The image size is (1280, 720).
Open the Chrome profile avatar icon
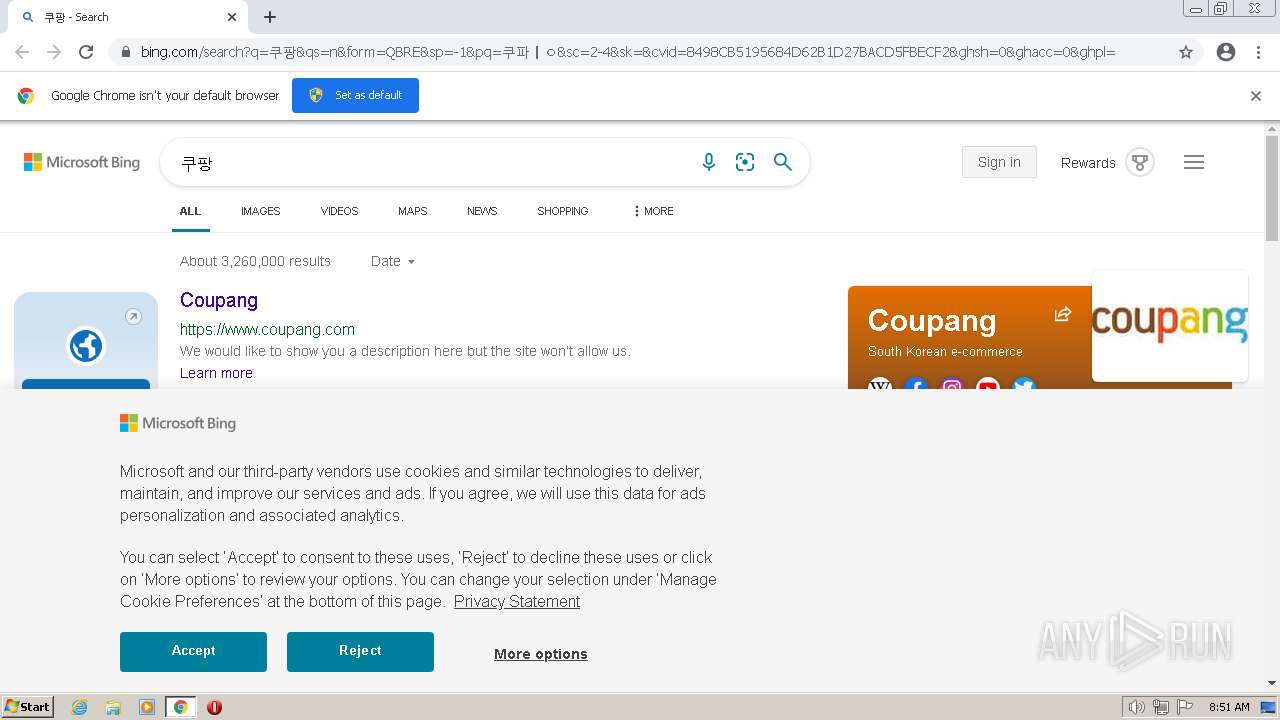click(x=1226, y=52)
